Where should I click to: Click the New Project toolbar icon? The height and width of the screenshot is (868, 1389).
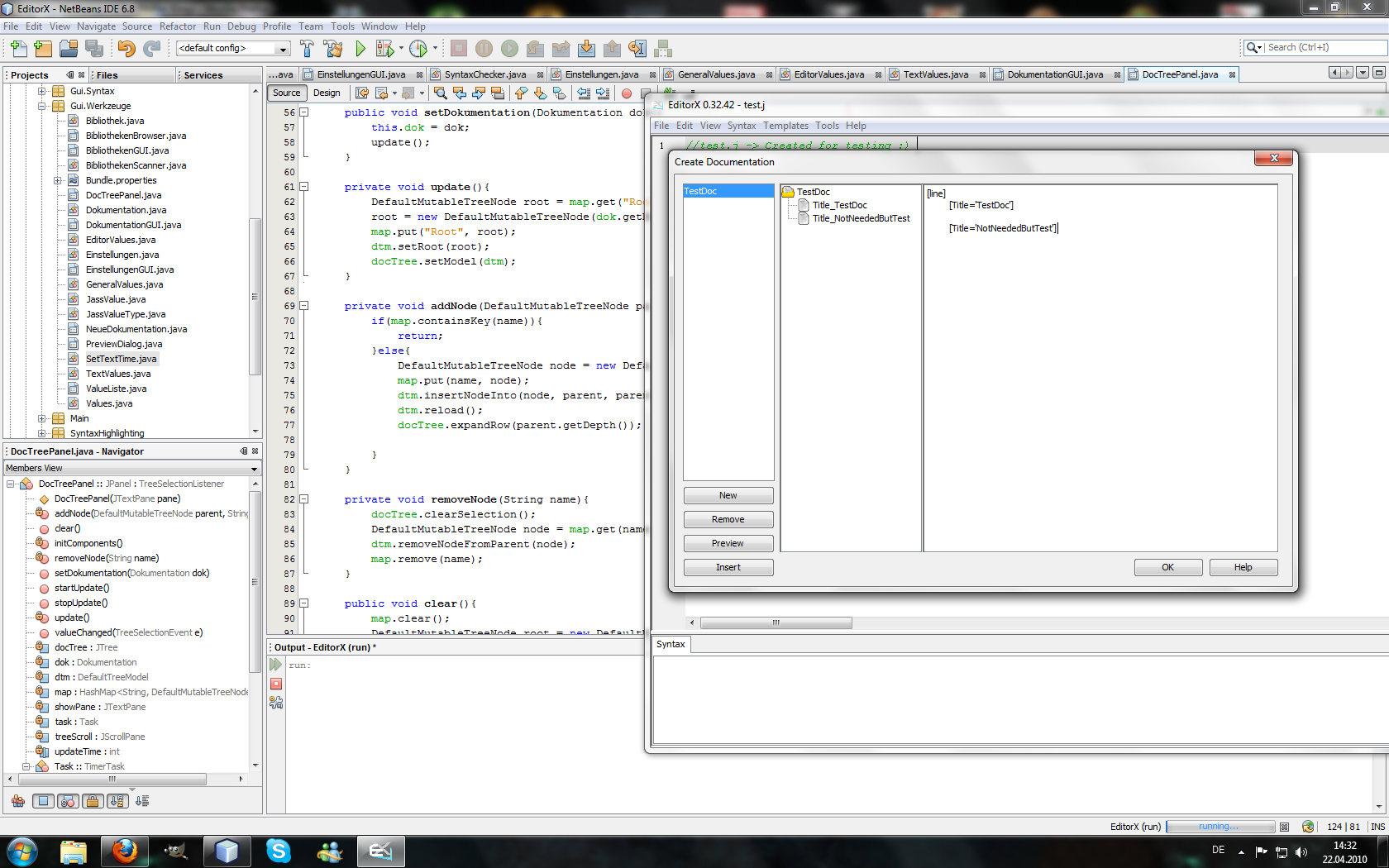click(43, 49)
